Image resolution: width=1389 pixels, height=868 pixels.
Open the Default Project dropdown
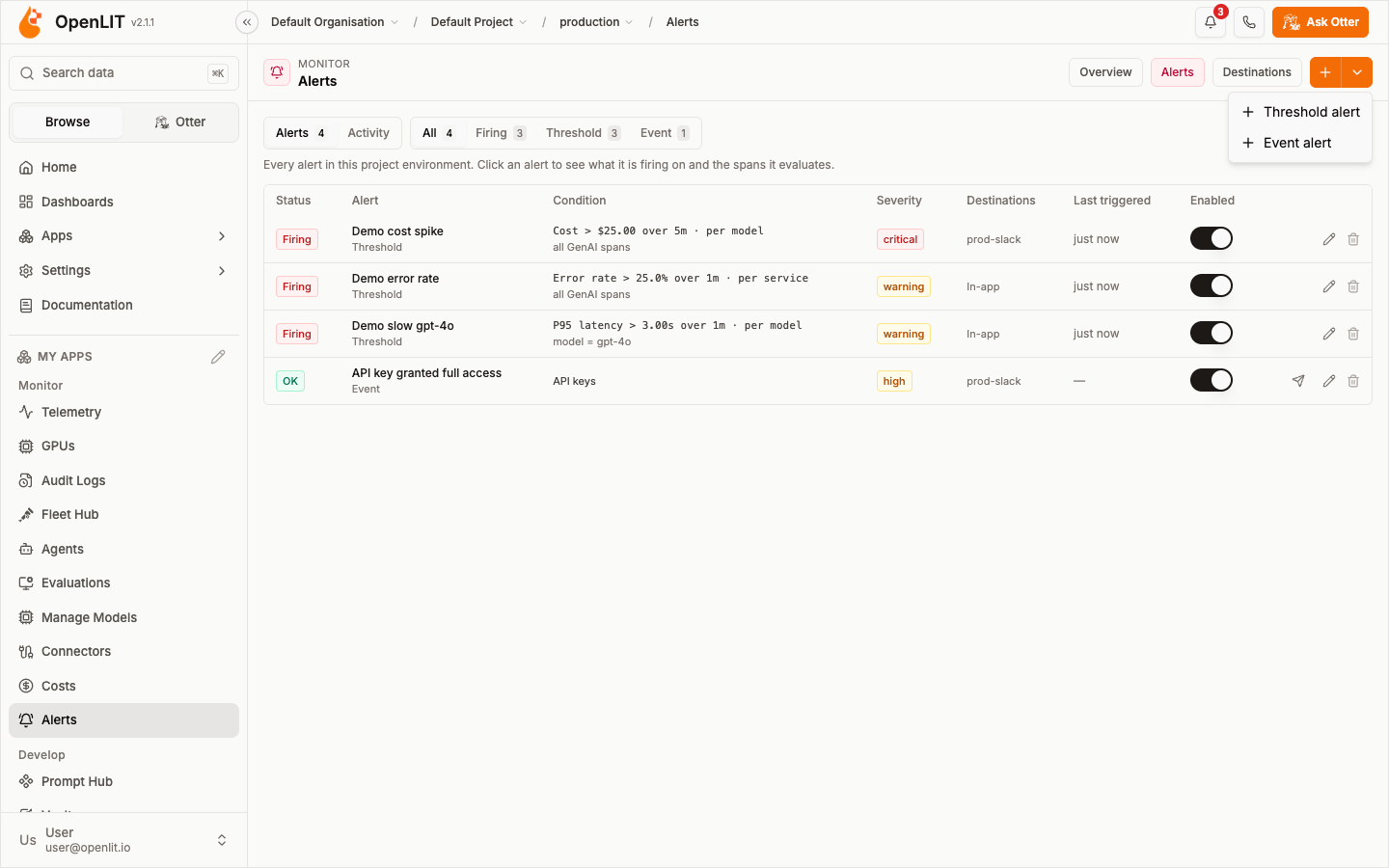coord(478,22)
